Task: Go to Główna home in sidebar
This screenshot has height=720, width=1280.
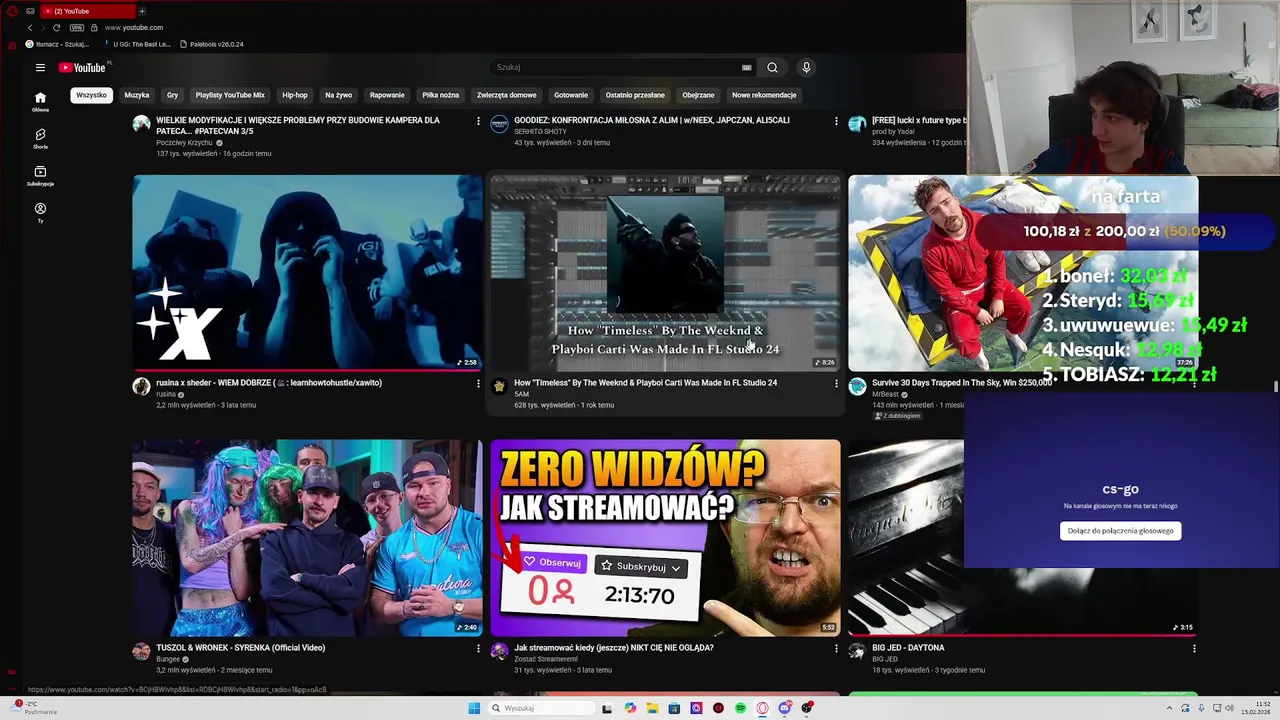Action: coord(40,101)
